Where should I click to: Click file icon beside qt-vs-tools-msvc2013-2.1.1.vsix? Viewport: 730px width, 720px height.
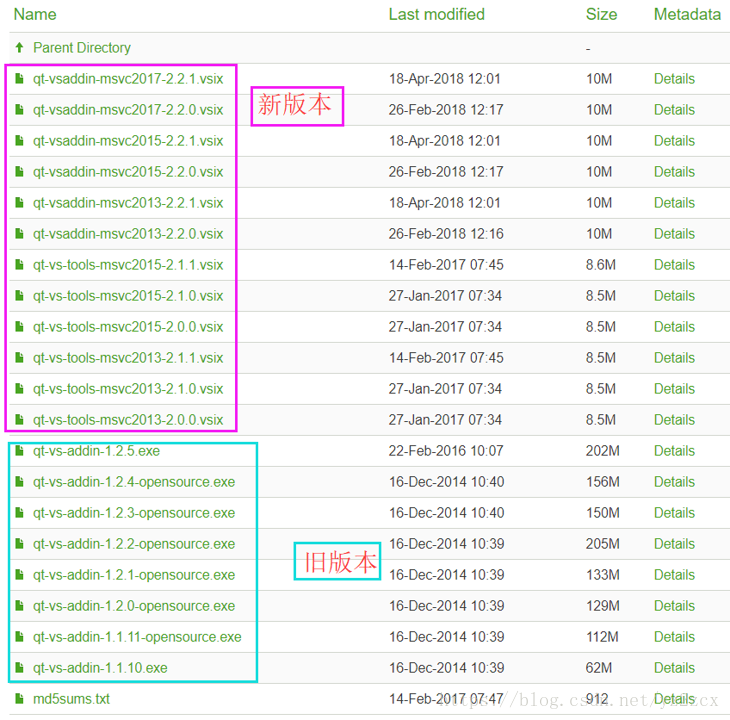[x=20, y=357]
